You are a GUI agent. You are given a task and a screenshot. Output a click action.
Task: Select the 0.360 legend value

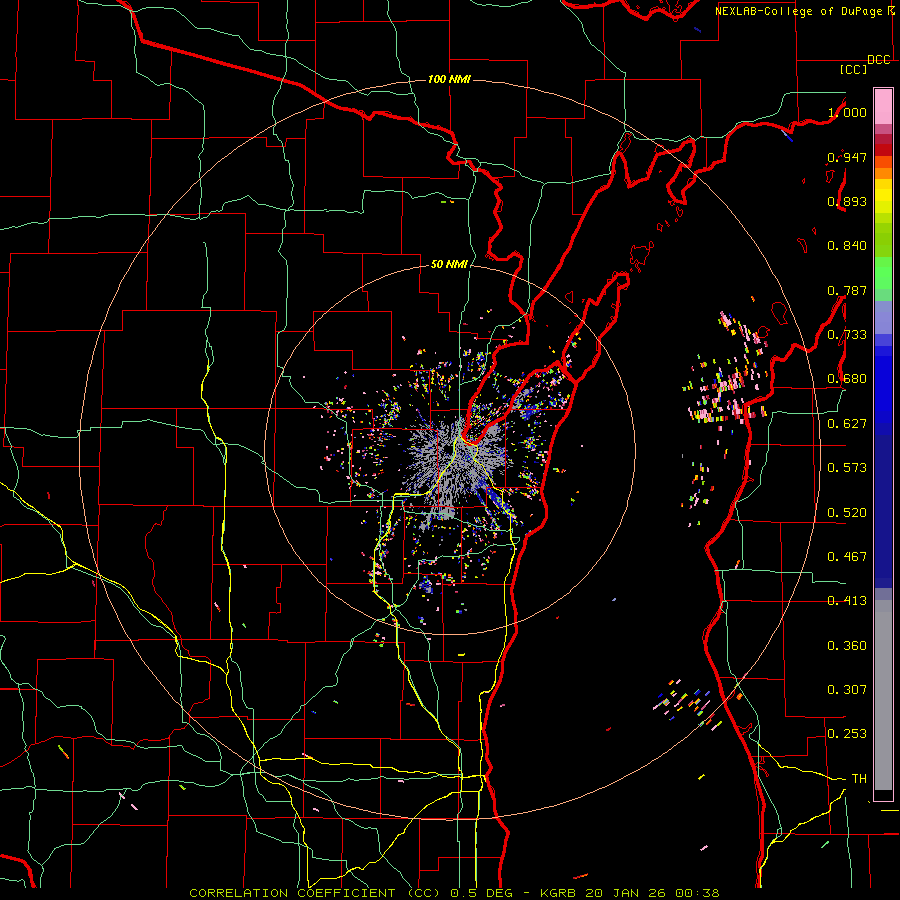(x=847, y=646)
